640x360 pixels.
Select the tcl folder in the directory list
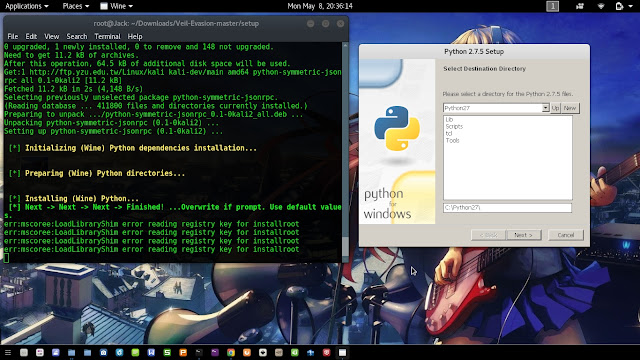tap(449, 133)
